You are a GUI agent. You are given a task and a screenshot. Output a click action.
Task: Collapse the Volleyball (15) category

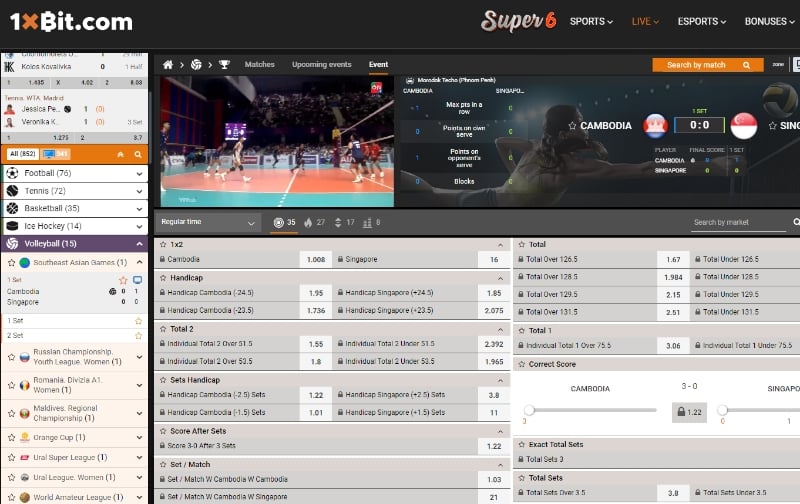point(139,244)
